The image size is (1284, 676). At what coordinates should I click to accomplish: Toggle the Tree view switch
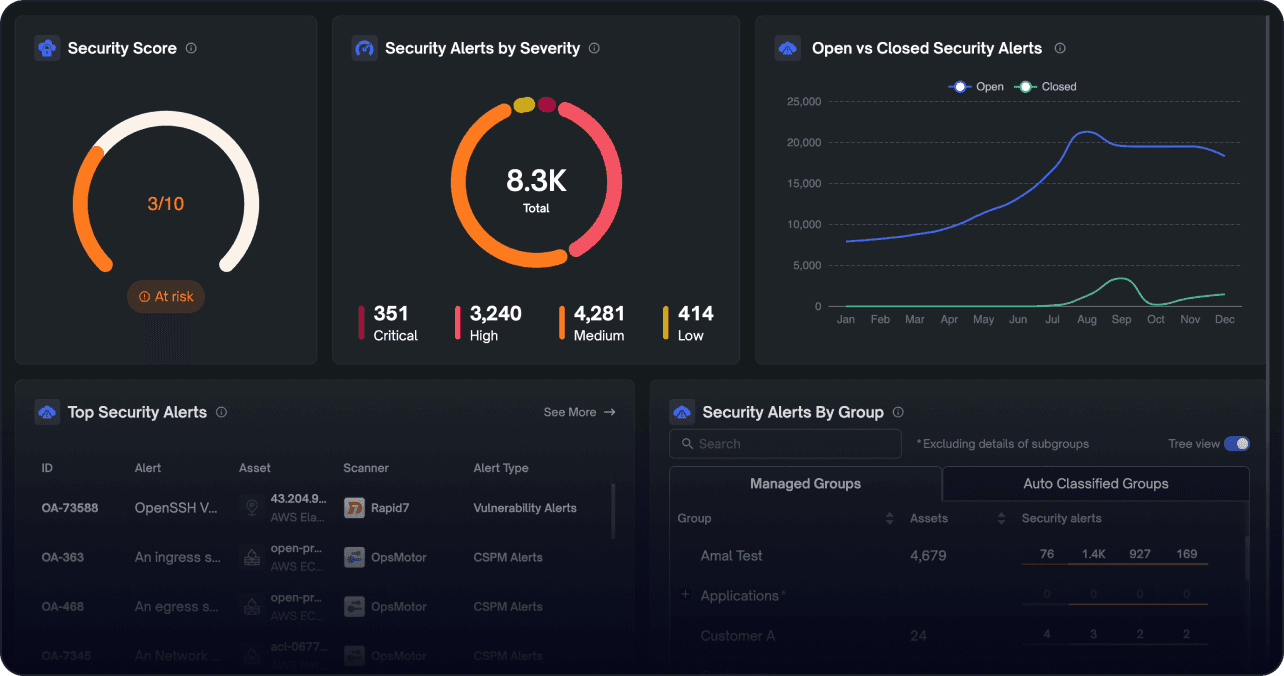pos(1237,444)
